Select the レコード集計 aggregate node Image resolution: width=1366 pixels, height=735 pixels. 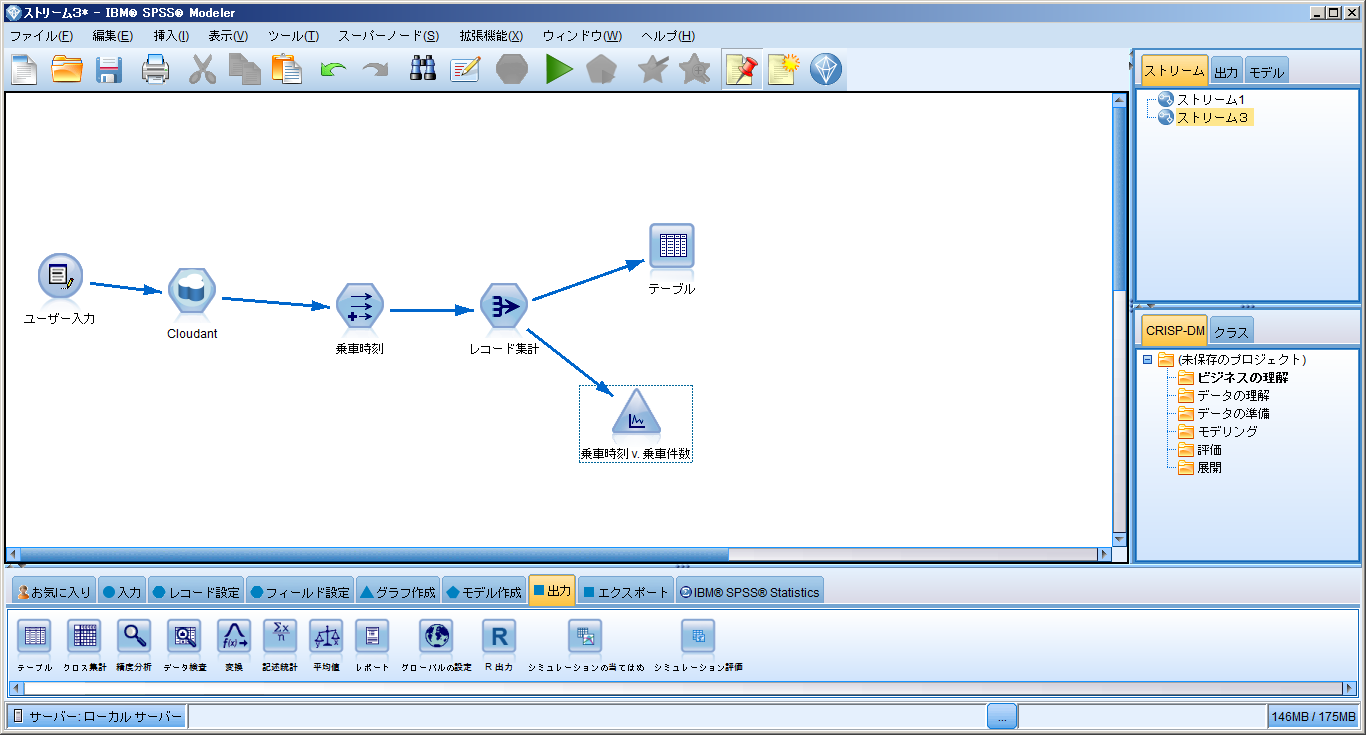coord(504,307)
